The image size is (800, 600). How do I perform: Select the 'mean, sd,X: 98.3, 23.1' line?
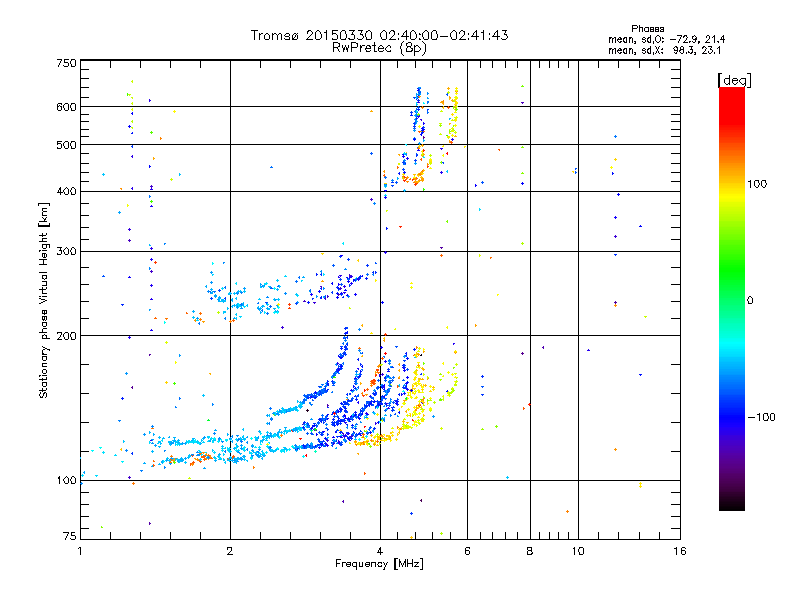click(664, 50)
